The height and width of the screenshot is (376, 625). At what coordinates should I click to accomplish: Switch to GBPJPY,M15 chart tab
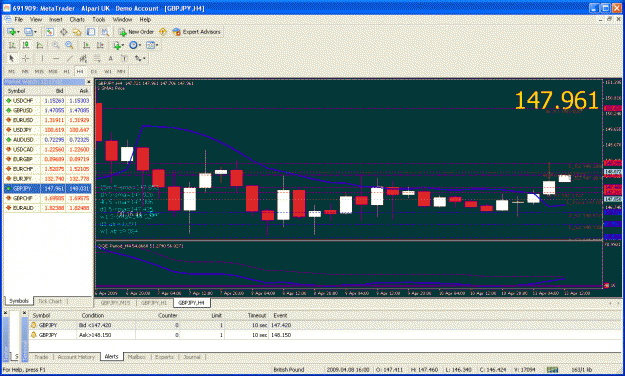click(x=116, y=303)
